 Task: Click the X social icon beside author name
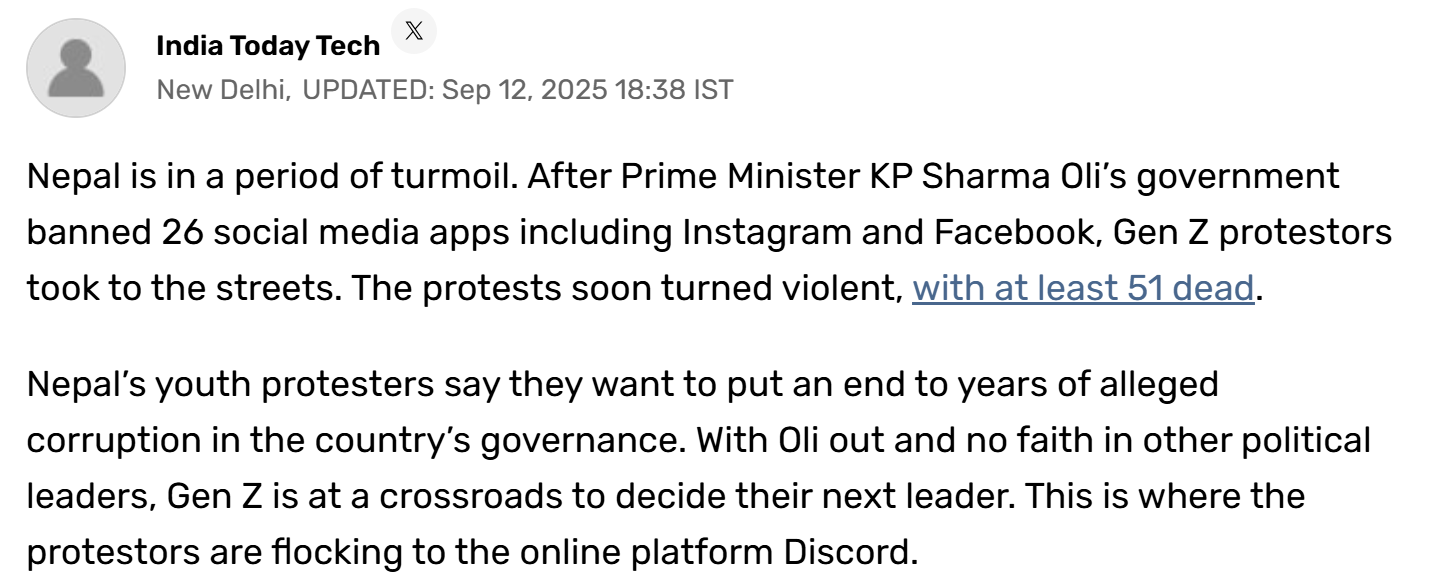[414, 33]
